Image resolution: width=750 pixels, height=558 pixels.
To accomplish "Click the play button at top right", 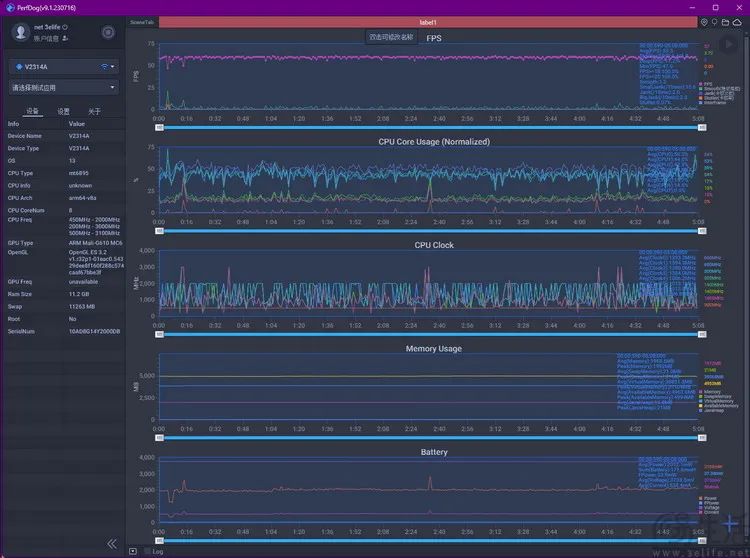I will tap(728, 43).
